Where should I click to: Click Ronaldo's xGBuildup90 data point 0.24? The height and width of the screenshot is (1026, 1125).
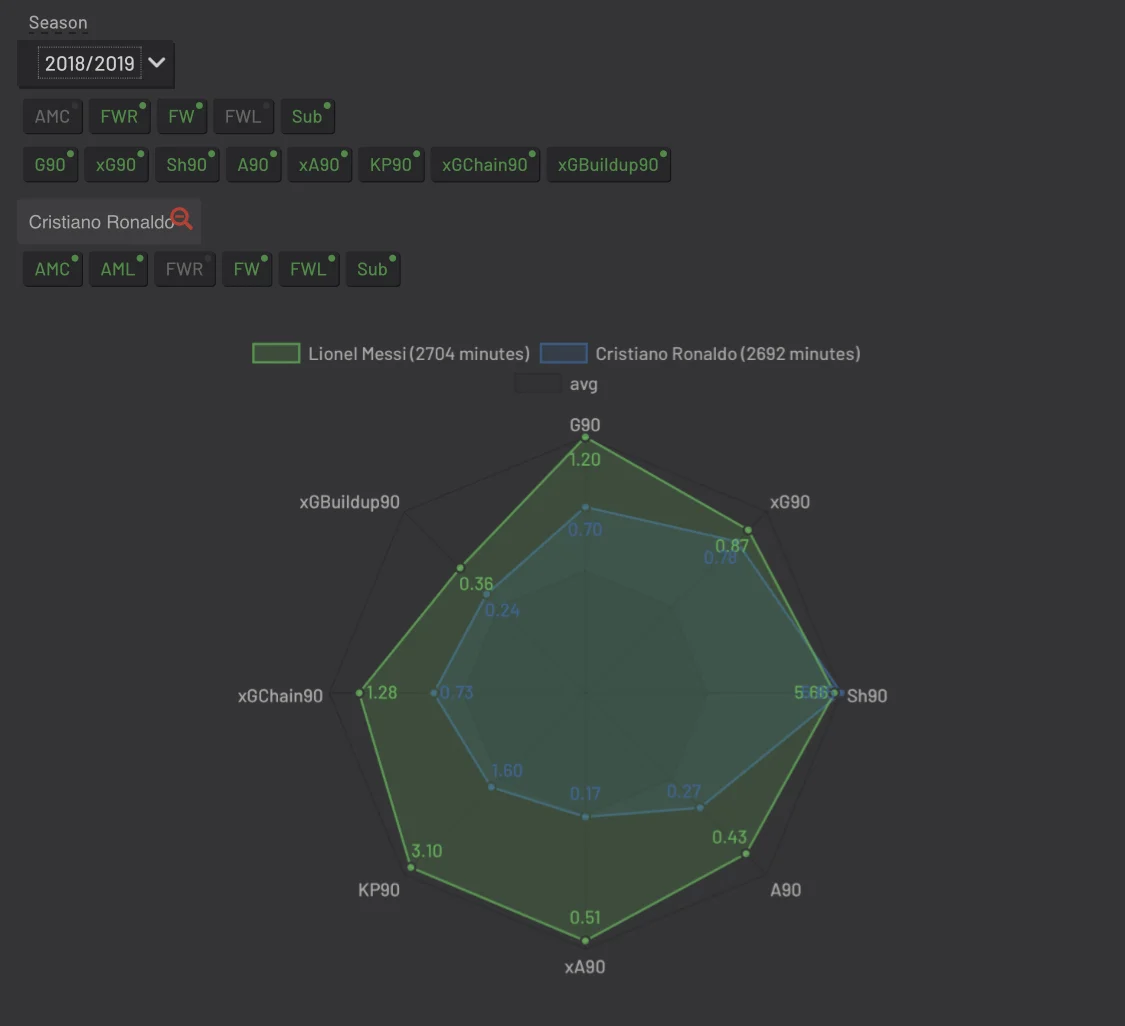pos(487,594)
